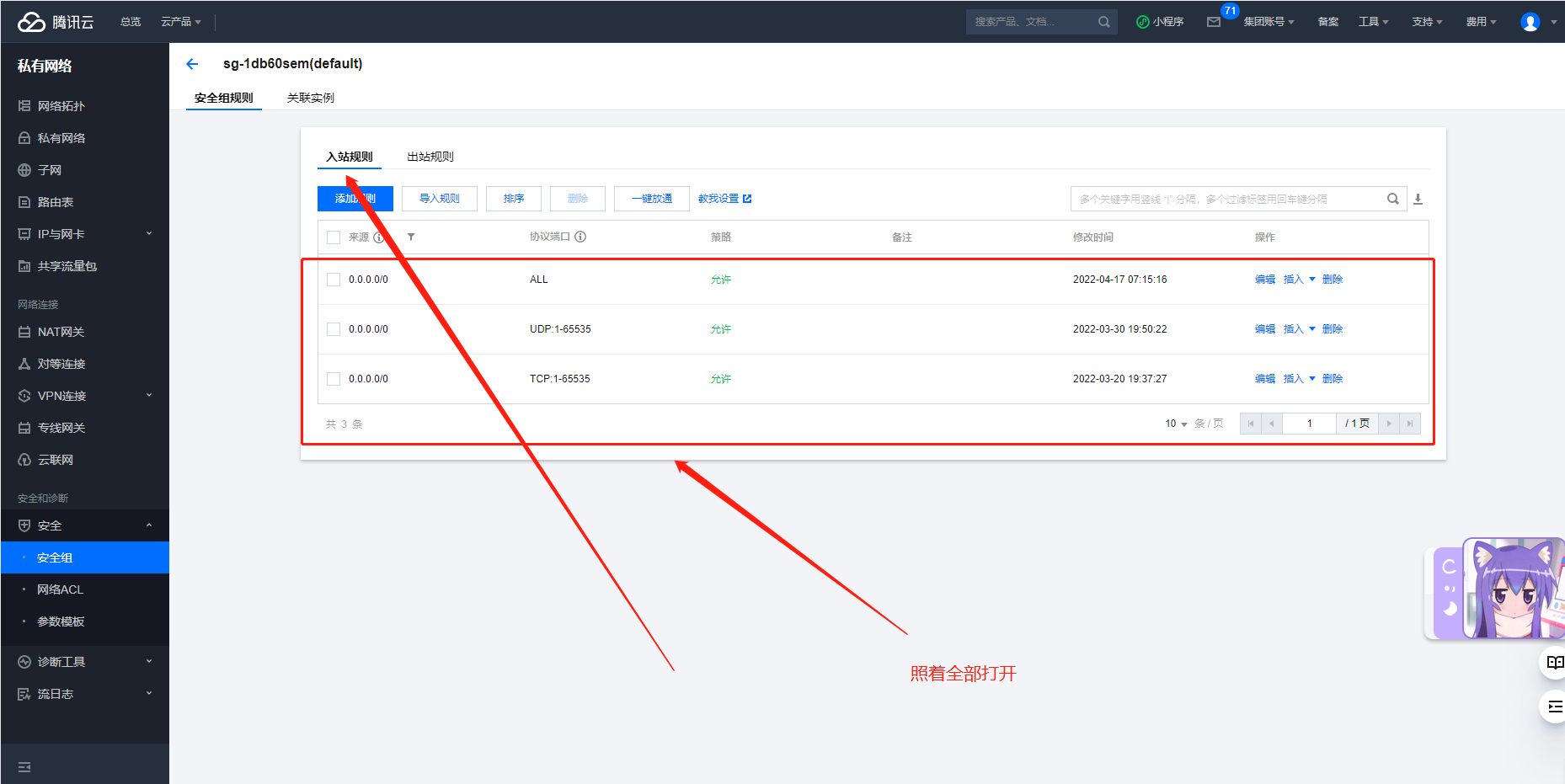The height and width of the screenshot is (784, 1565).
Task: Open the mail messages icon
Action: pos(1214,22)
